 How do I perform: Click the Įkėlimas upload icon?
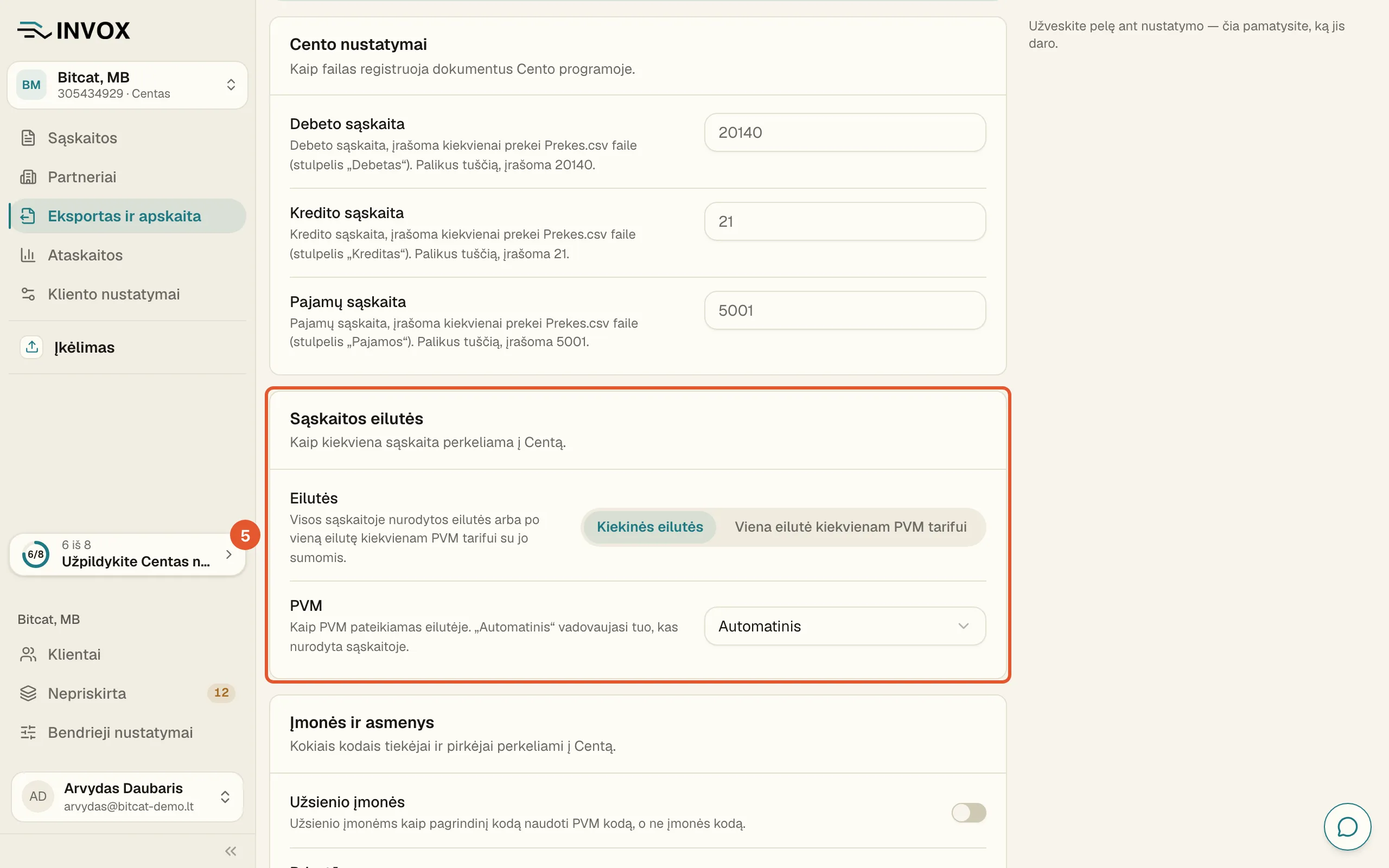coord(32,347)
